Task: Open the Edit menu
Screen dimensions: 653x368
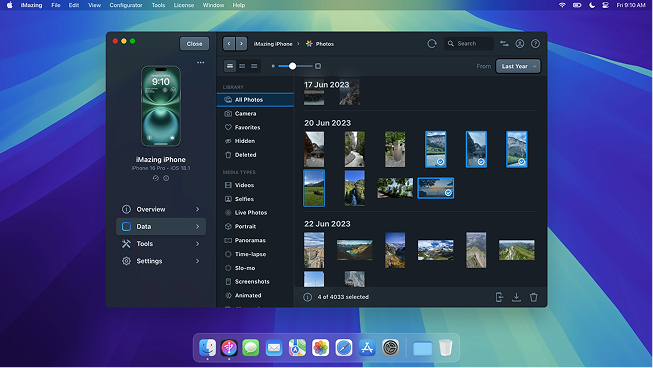Action: 74,5
